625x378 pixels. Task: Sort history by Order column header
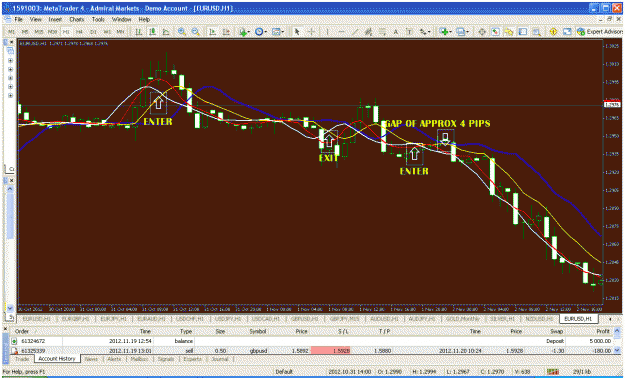tap(22, 331)
